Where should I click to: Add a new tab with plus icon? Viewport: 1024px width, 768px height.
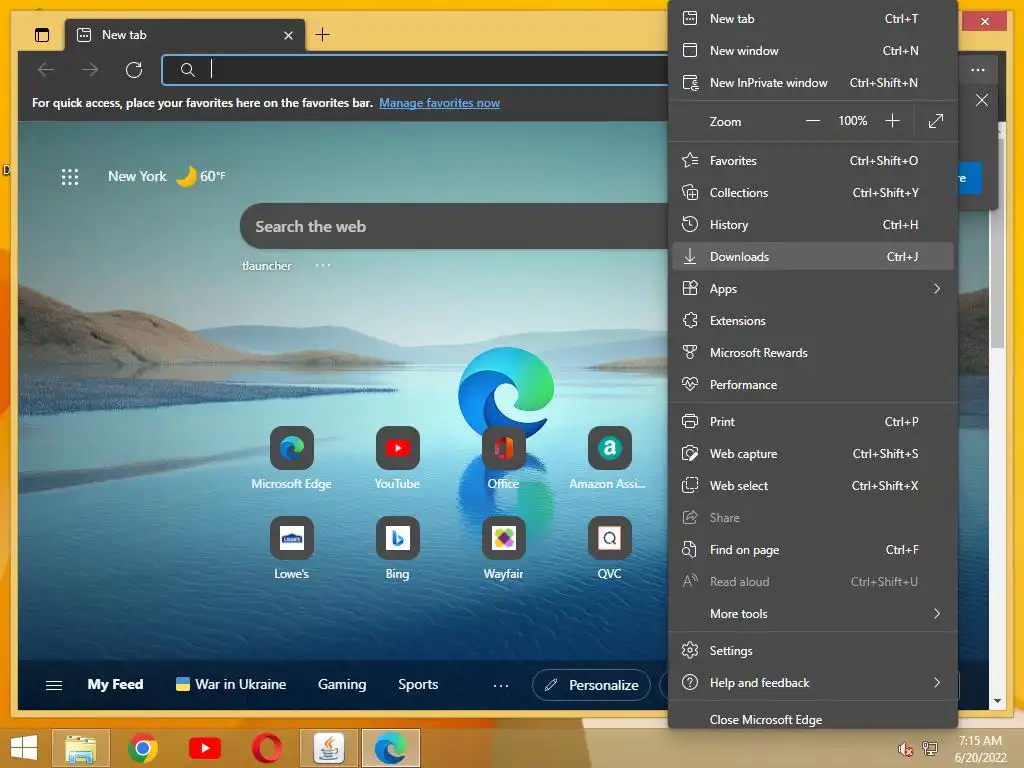[x=323, y=35]
